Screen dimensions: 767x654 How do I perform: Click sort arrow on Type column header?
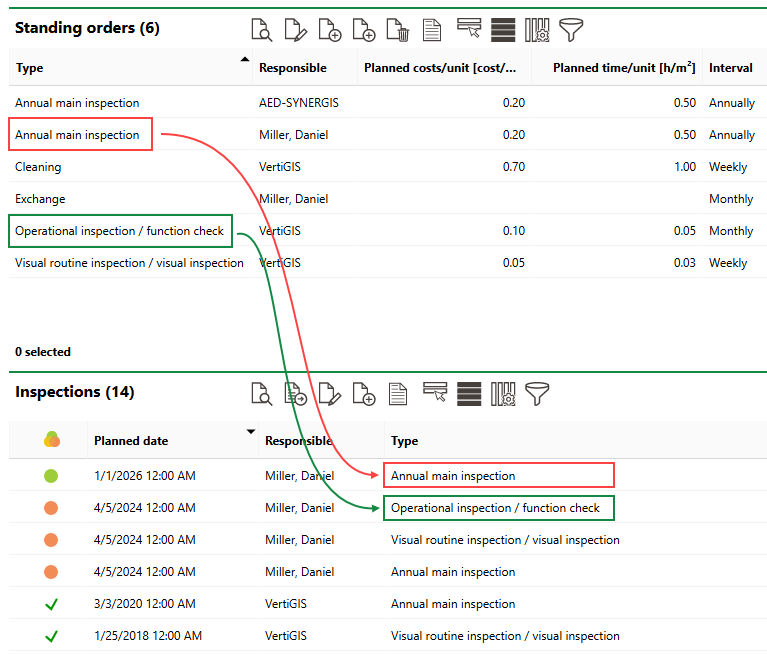click(245, 60)
